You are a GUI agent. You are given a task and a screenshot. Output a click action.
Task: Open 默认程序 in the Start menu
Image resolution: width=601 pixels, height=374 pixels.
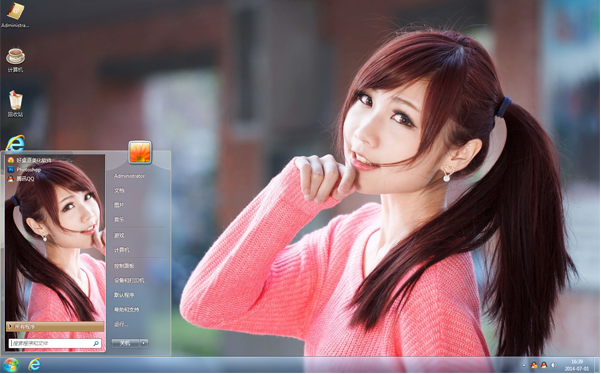tap(124, 295)
